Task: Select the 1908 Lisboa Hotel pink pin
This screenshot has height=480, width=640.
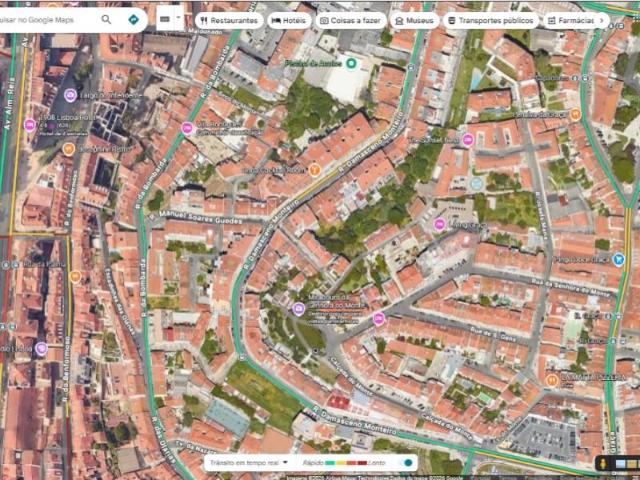Action: tap(30, 125)
